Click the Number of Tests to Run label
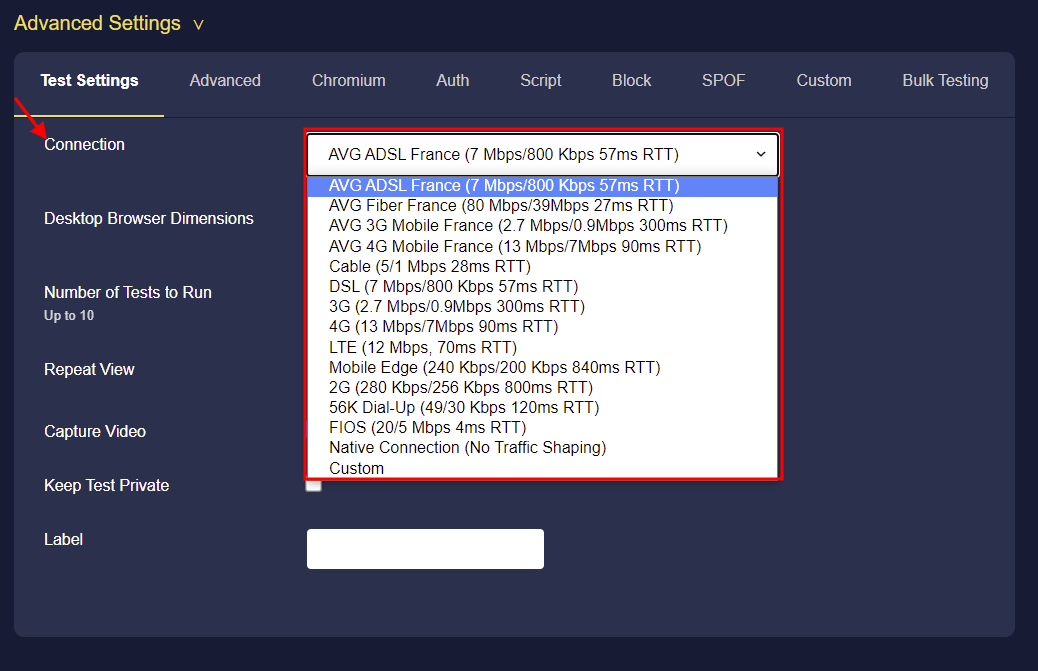1038x671 pixels. coord(128,292)
